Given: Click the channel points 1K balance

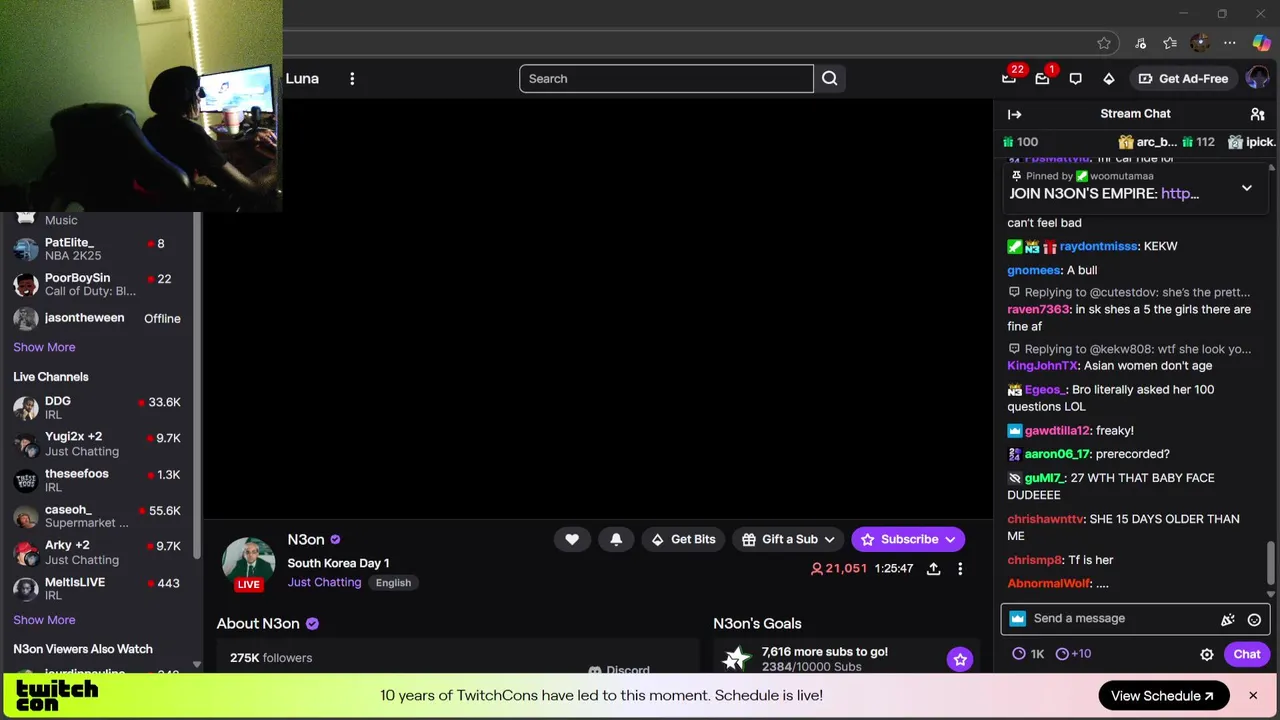Looking at the screenshot, I should [x=1028, y=654].
